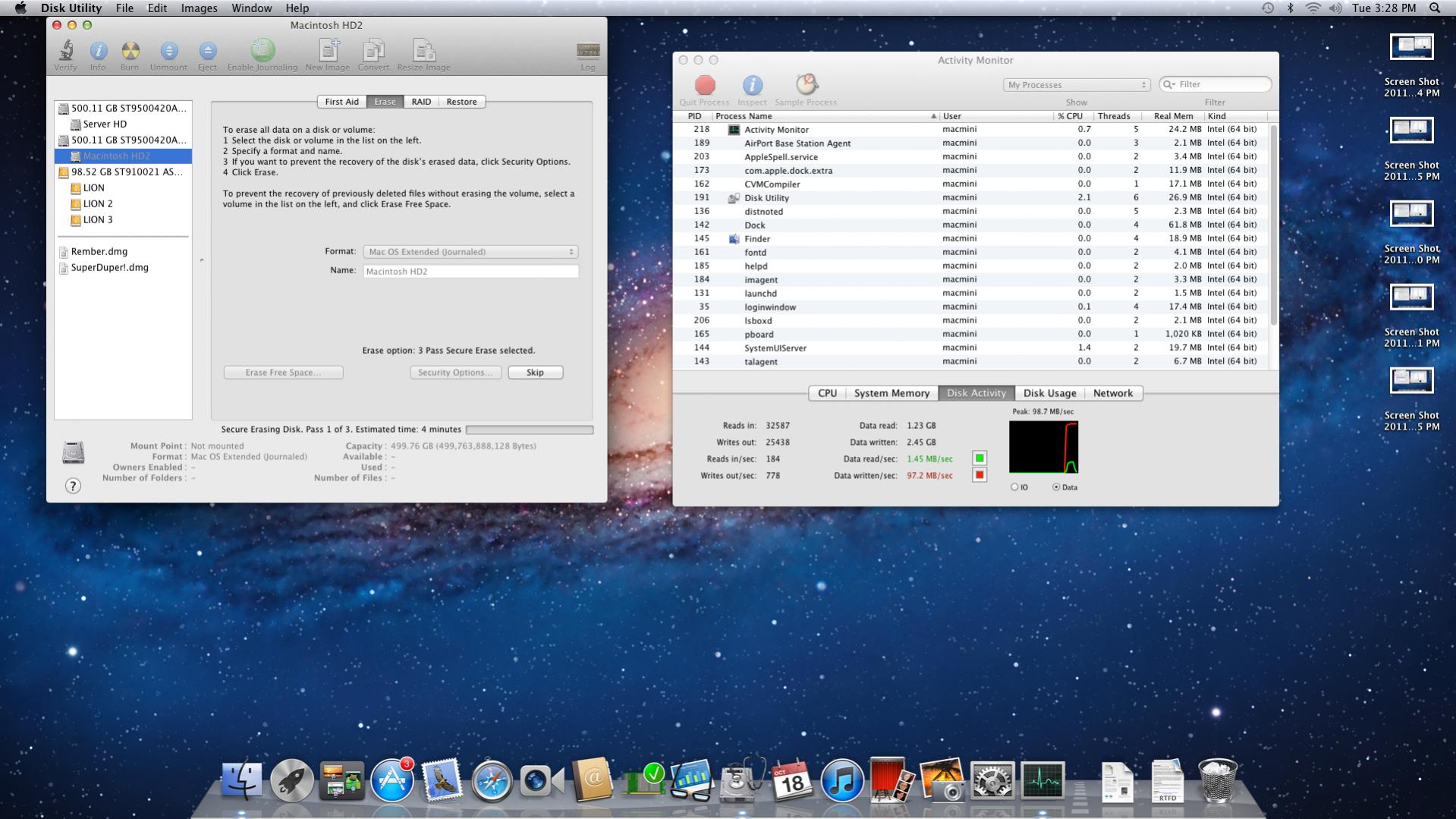Click the New Image toolbar icon
The image size is (1456, 819).
coord(328,52)
